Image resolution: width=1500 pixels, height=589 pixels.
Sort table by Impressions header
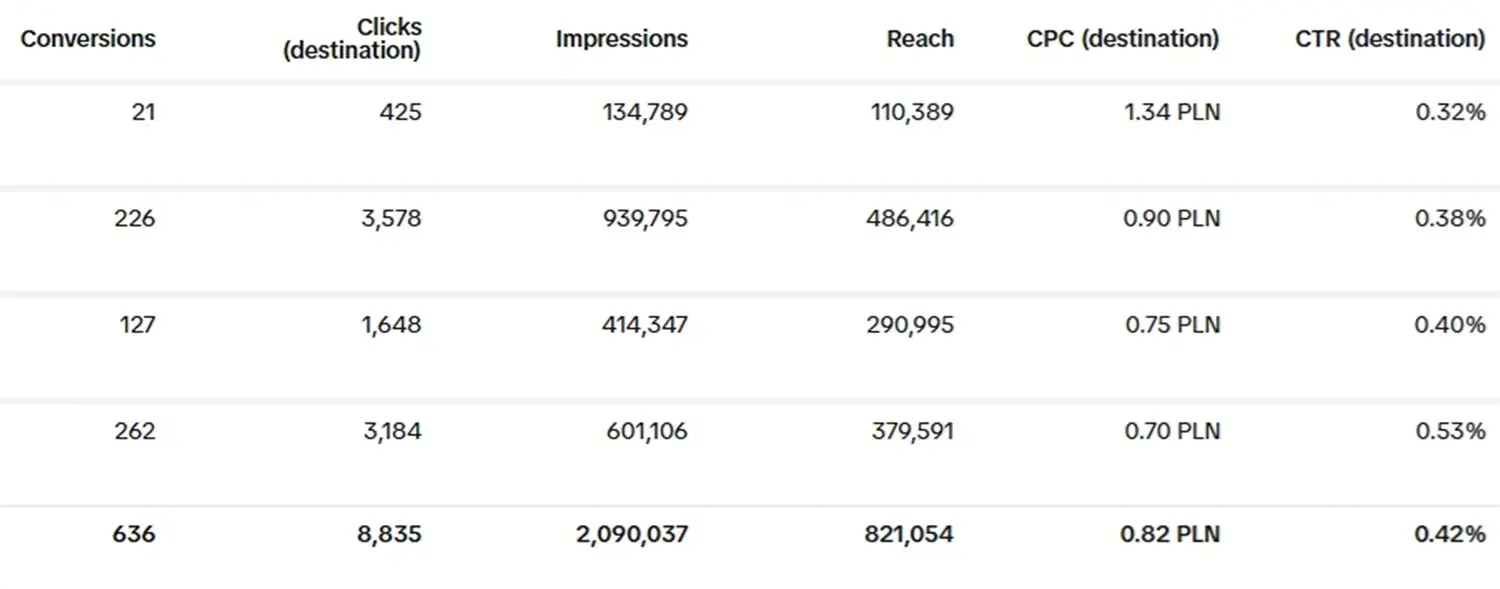[x=621, y=39]
